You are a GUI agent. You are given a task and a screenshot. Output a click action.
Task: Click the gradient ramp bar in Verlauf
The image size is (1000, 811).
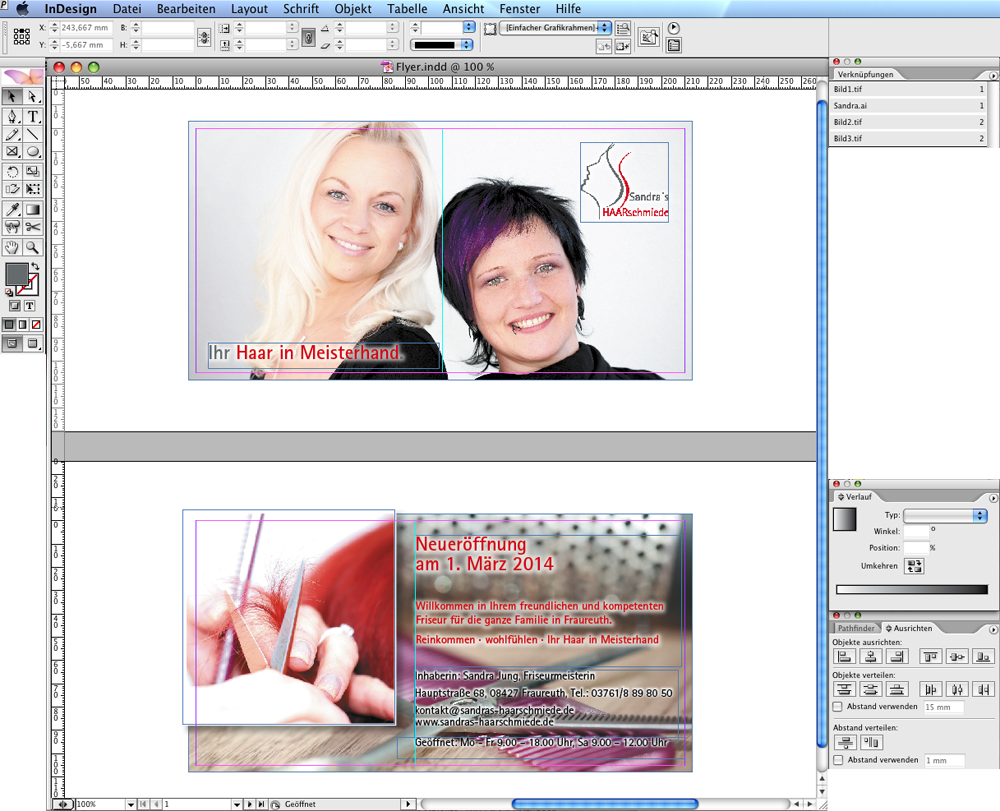(x=910, y=590)
